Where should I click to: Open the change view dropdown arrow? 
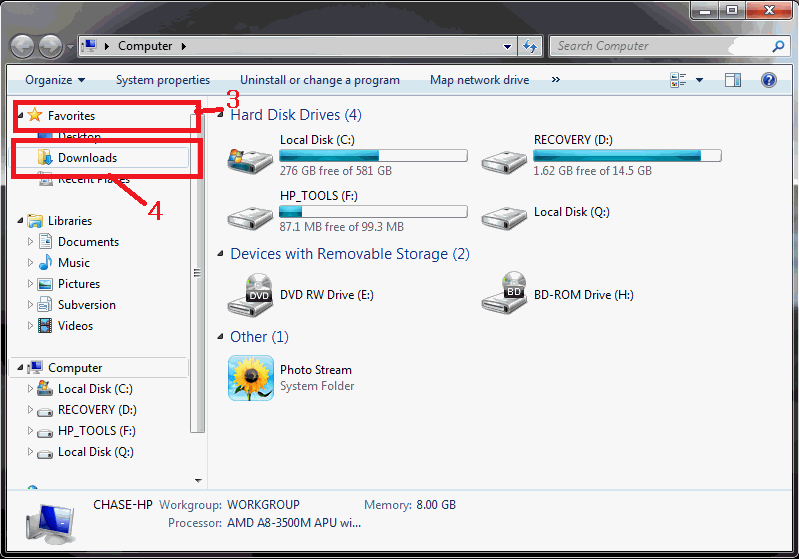pos(699,80)
